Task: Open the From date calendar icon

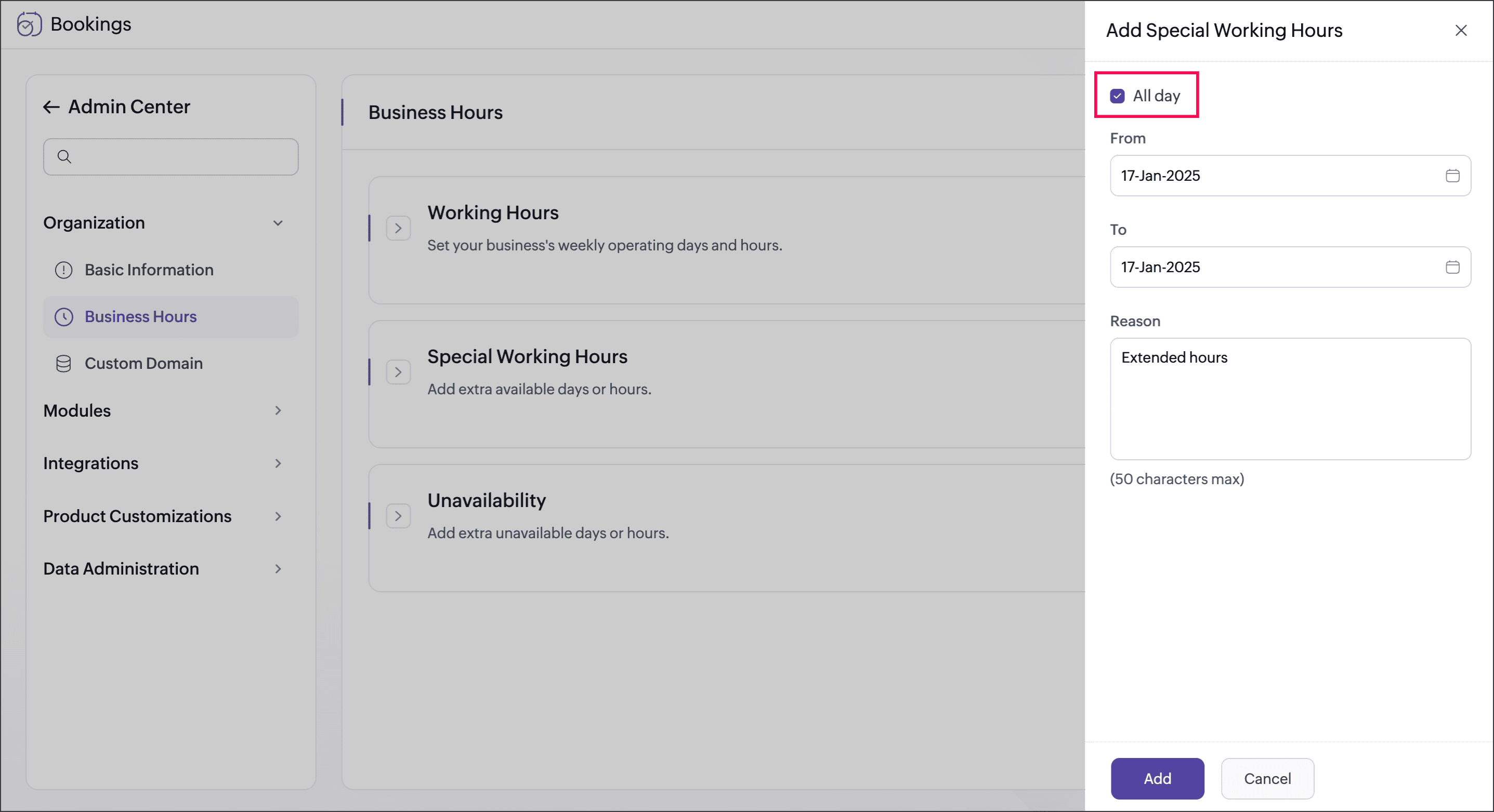Action: pos(1452,176)
